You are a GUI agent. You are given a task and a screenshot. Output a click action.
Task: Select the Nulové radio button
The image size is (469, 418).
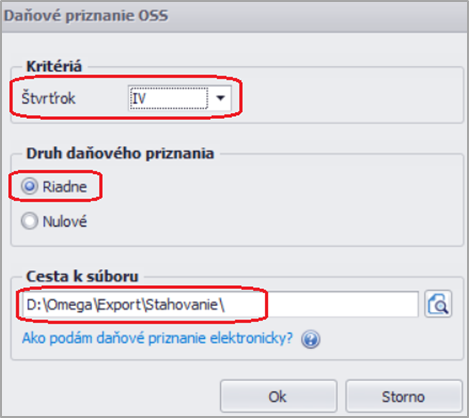point(29,221)
